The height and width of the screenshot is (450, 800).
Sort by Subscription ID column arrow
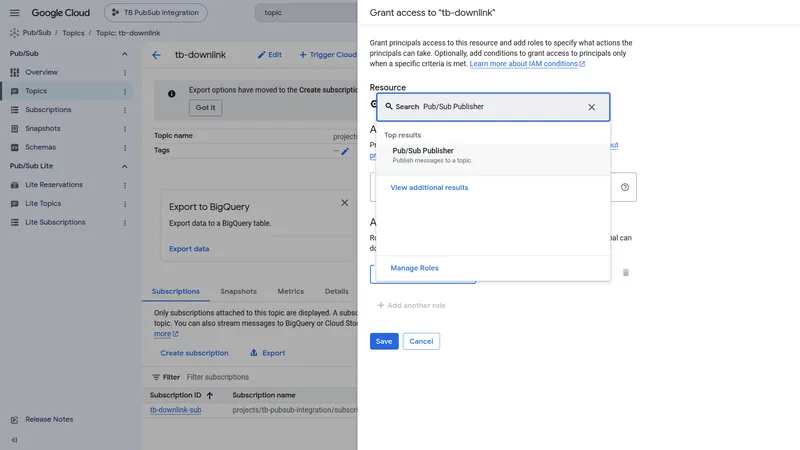pyautogui.click(x=210, y=395)
